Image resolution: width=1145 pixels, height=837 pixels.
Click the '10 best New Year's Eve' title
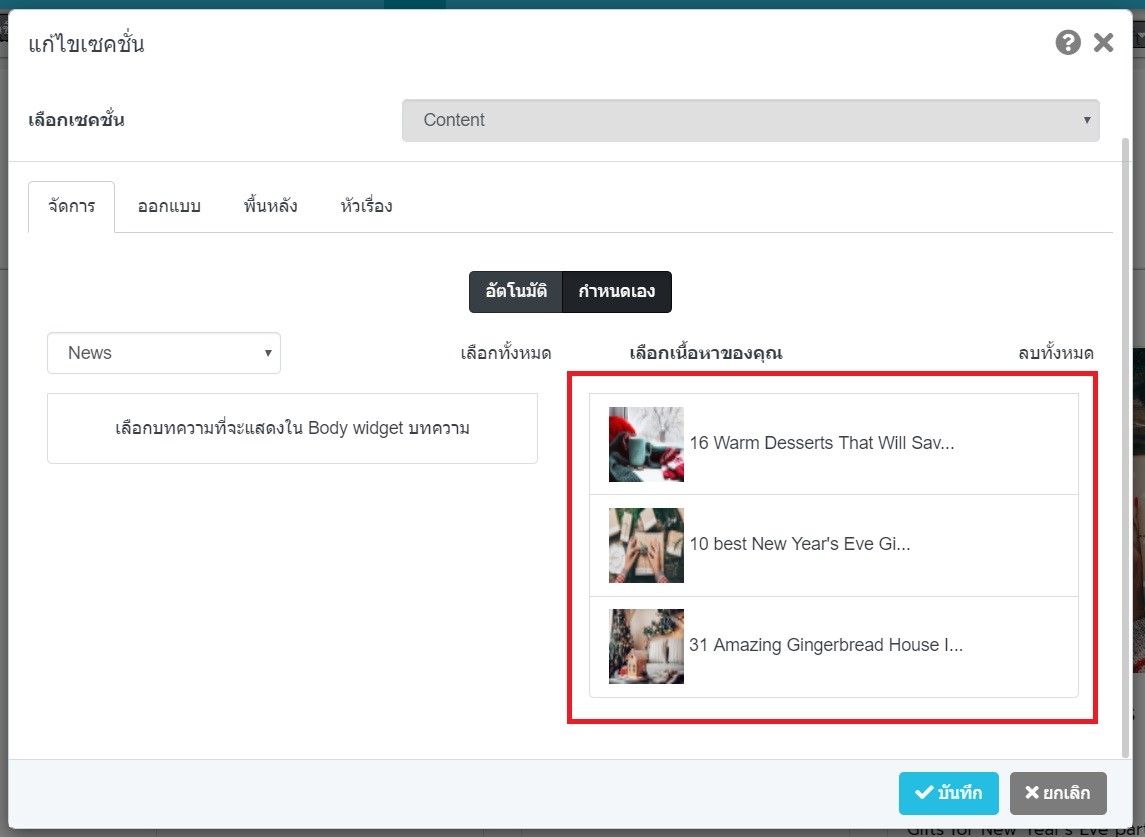[799, 545]
